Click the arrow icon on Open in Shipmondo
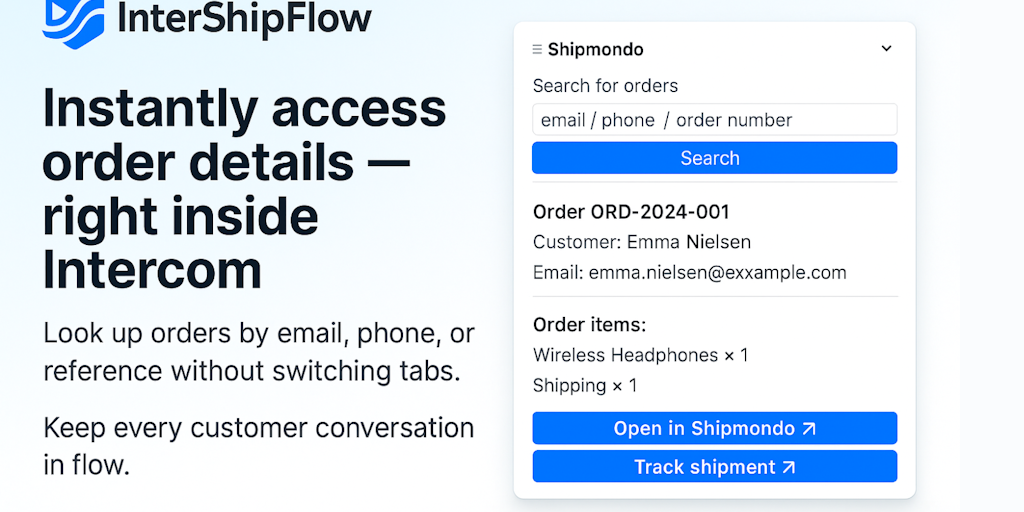The image size is (1024, 512). click(x=809, y=428)
